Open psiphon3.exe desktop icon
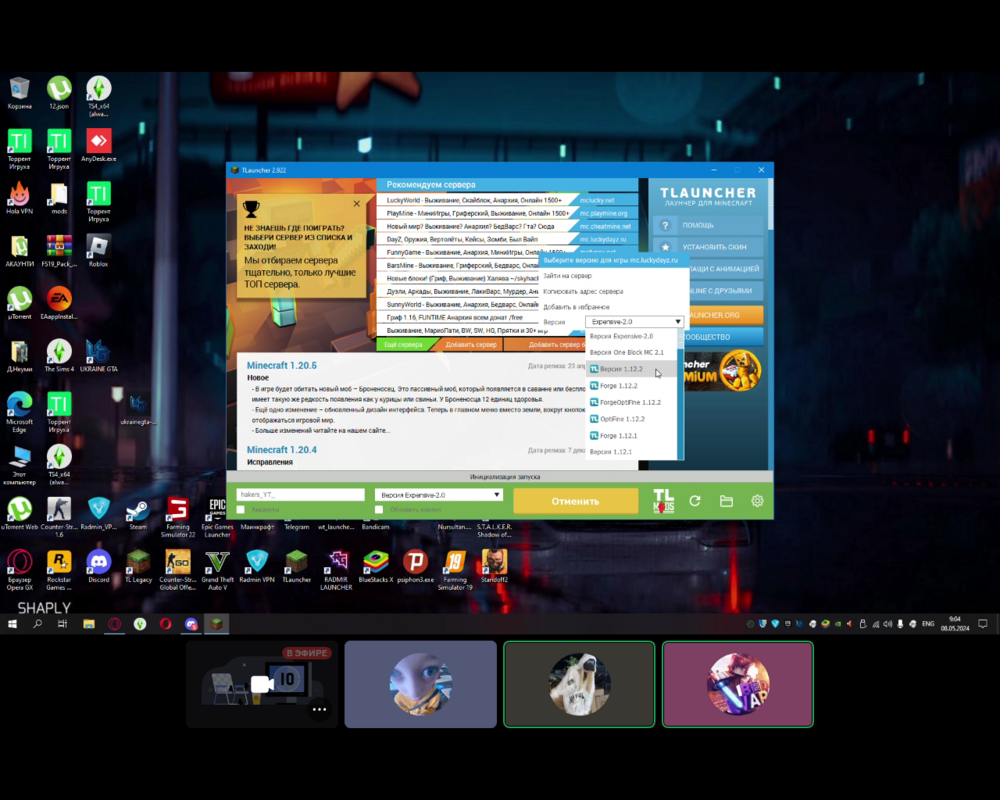Image resolution: width=1000 pixels, height=800 pixels. point(415,567)
